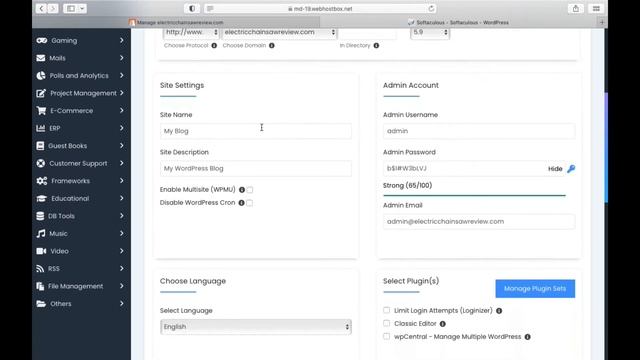Image resolution: width=640 pixels, height=360 pixels.
Task: Click the Music note icon
Action: point(41,233)
